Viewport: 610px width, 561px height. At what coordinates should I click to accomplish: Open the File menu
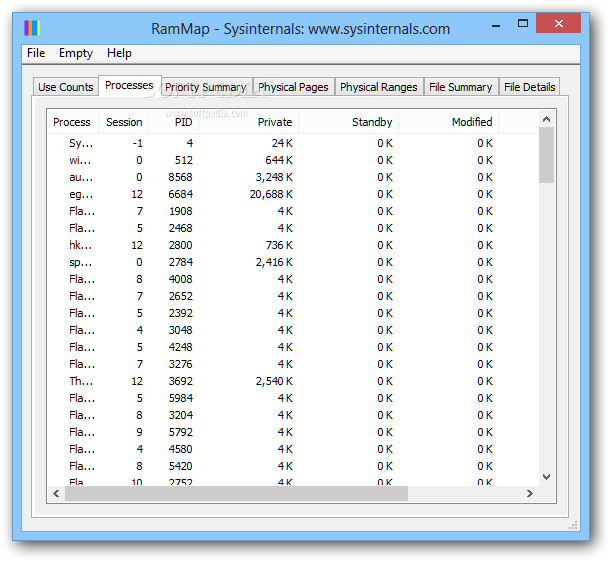point(36,53)
